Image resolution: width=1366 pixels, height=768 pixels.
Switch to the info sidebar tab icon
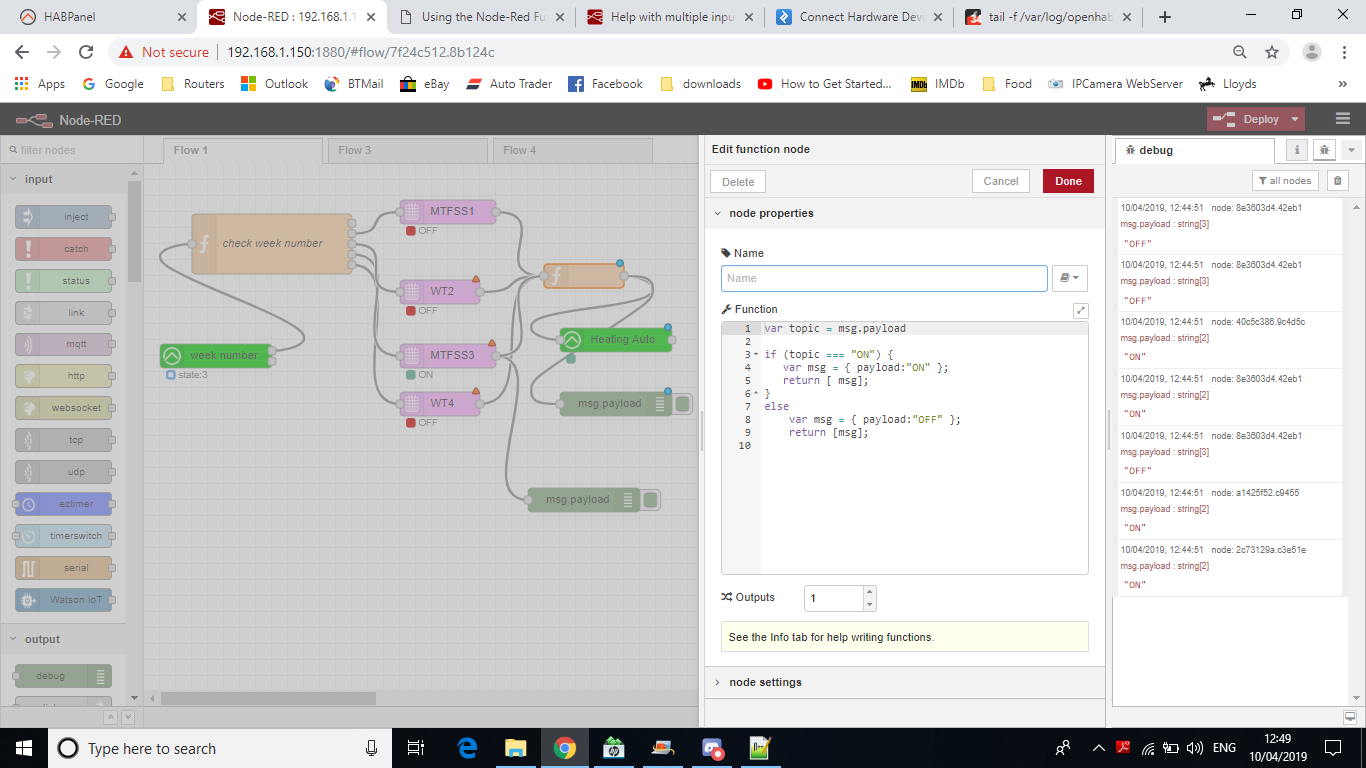(x=1297, y=150)
